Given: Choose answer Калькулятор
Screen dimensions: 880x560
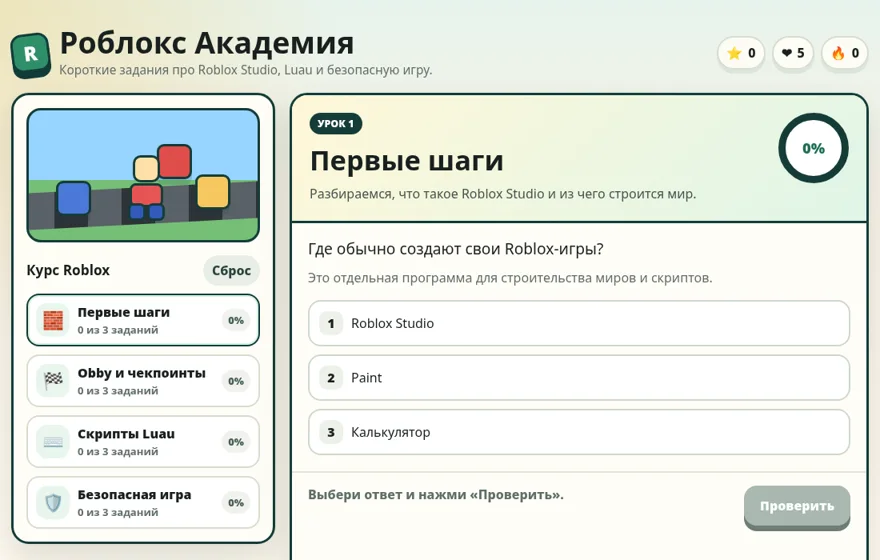Looking at the screenshot, I should click(x=579, y=432).
